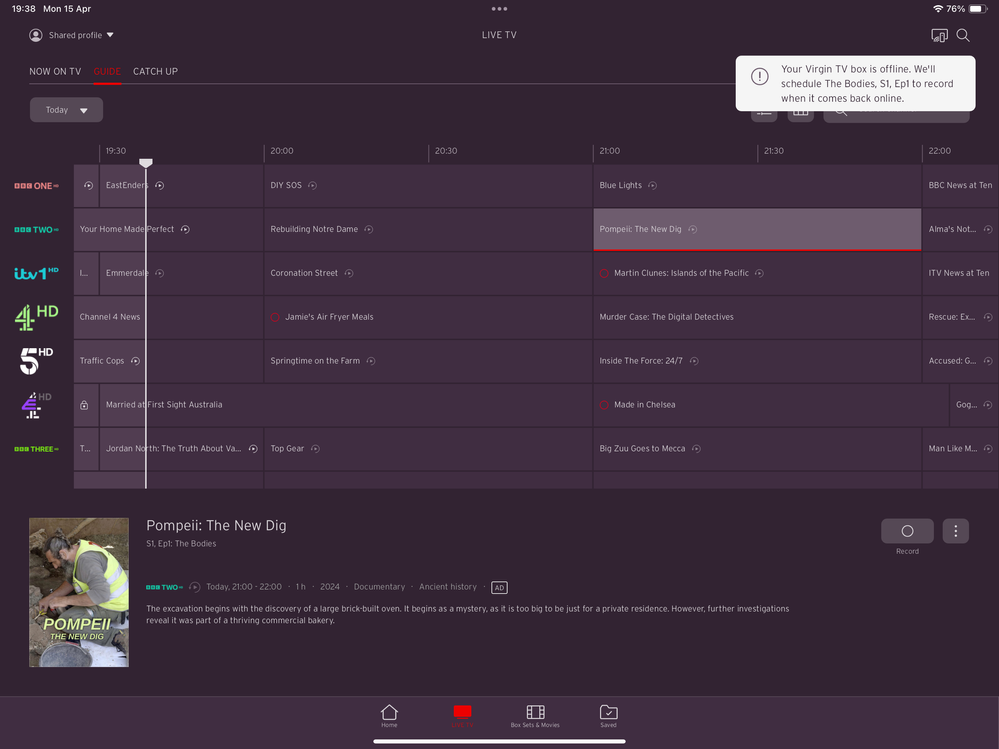Open ITV News at Ten cell
Image resolution: width=999 pixels, height=749 pixels.
960,273
